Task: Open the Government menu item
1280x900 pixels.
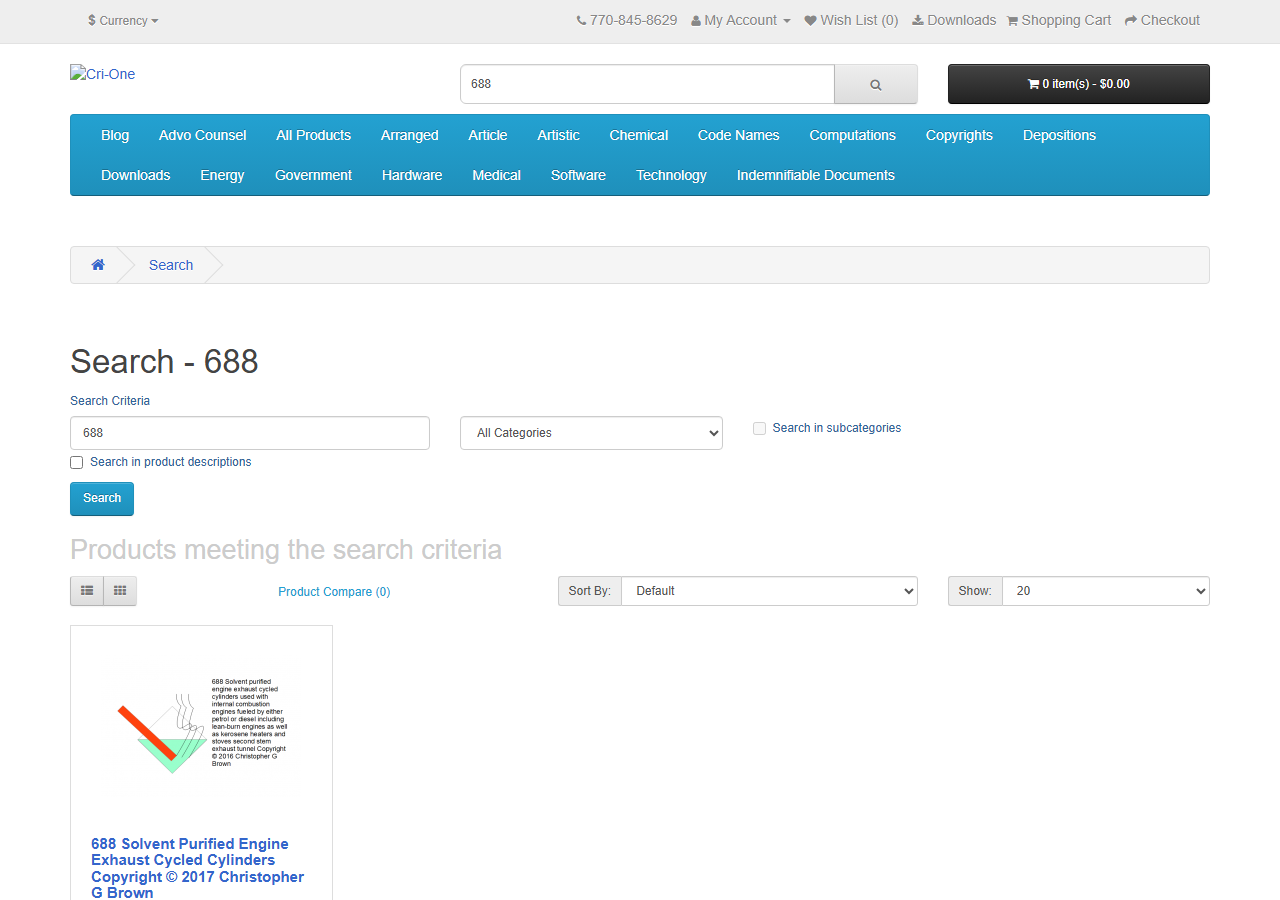Action: 313,175
